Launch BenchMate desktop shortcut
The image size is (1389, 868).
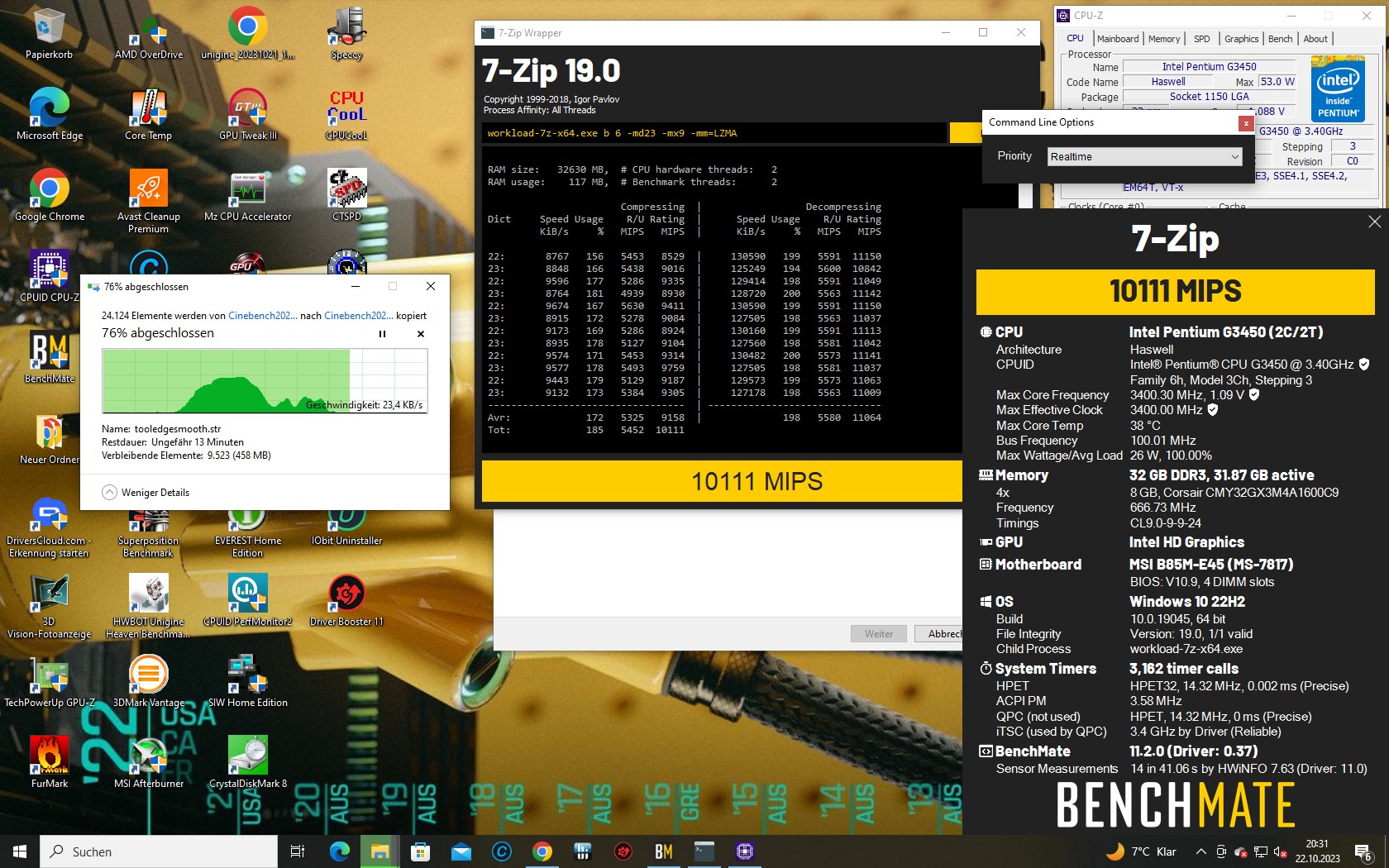49,357
